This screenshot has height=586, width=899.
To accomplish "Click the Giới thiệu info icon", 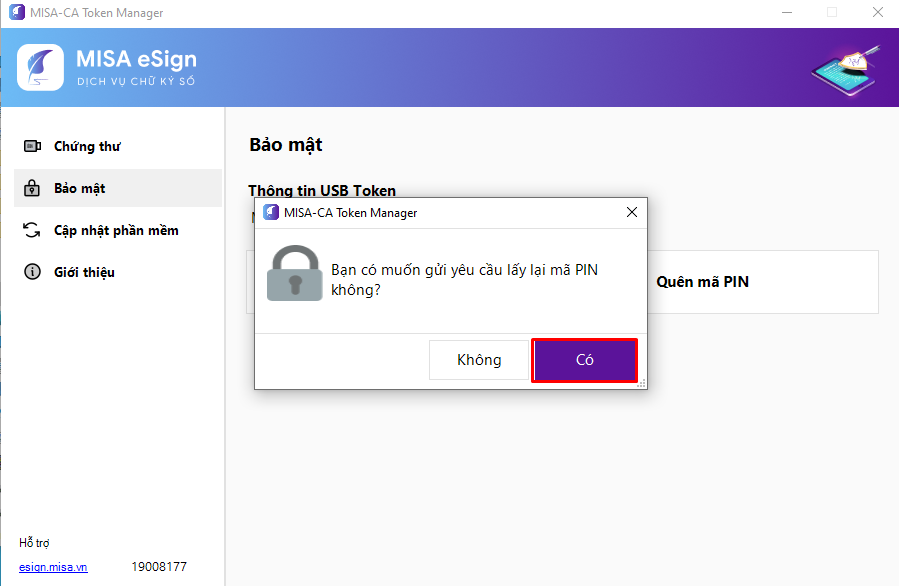I will (x=32, y=272).
